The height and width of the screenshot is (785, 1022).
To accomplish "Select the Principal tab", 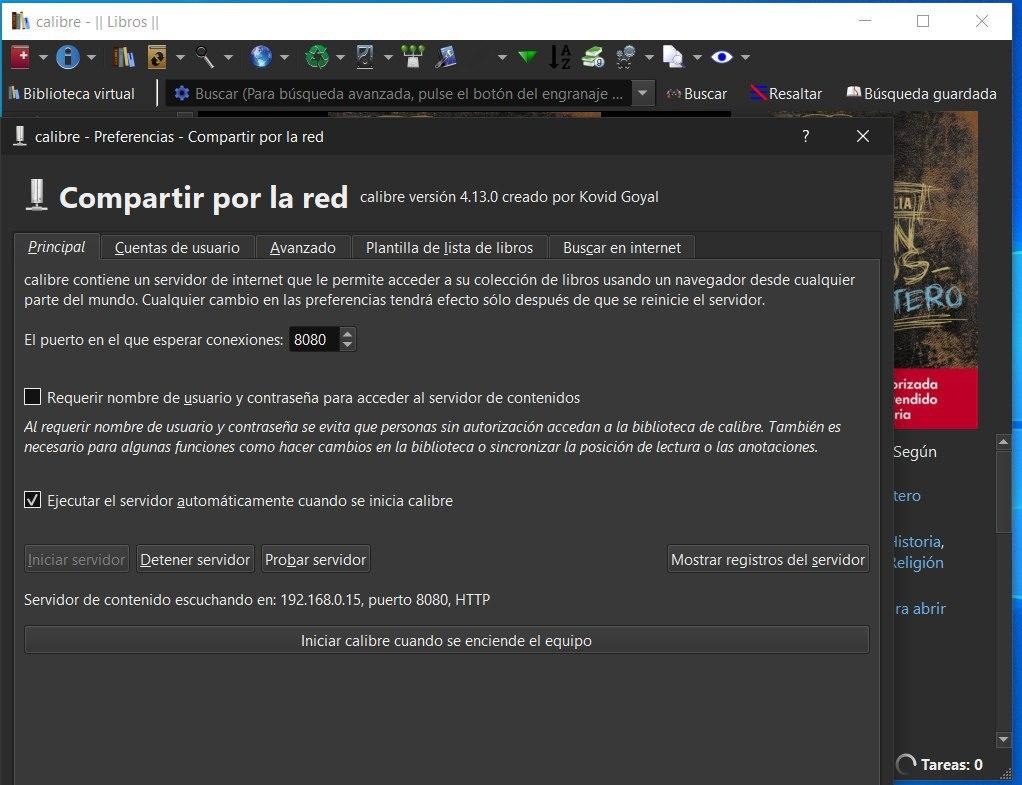I will 57,247.
